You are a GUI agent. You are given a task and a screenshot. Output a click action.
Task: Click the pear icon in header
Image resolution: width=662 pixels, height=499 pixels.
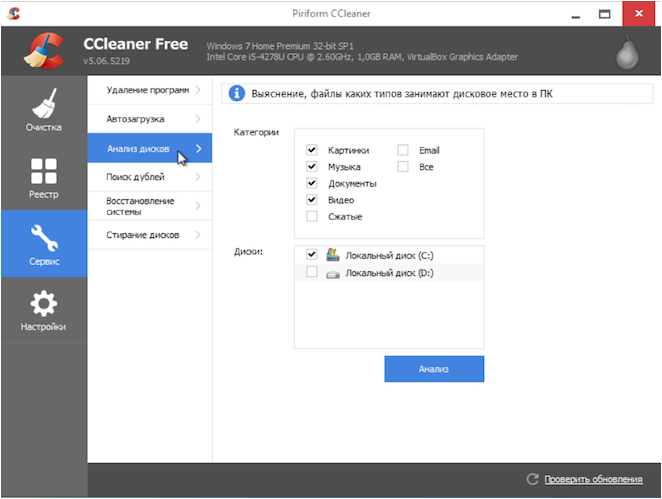click(627, 53)
